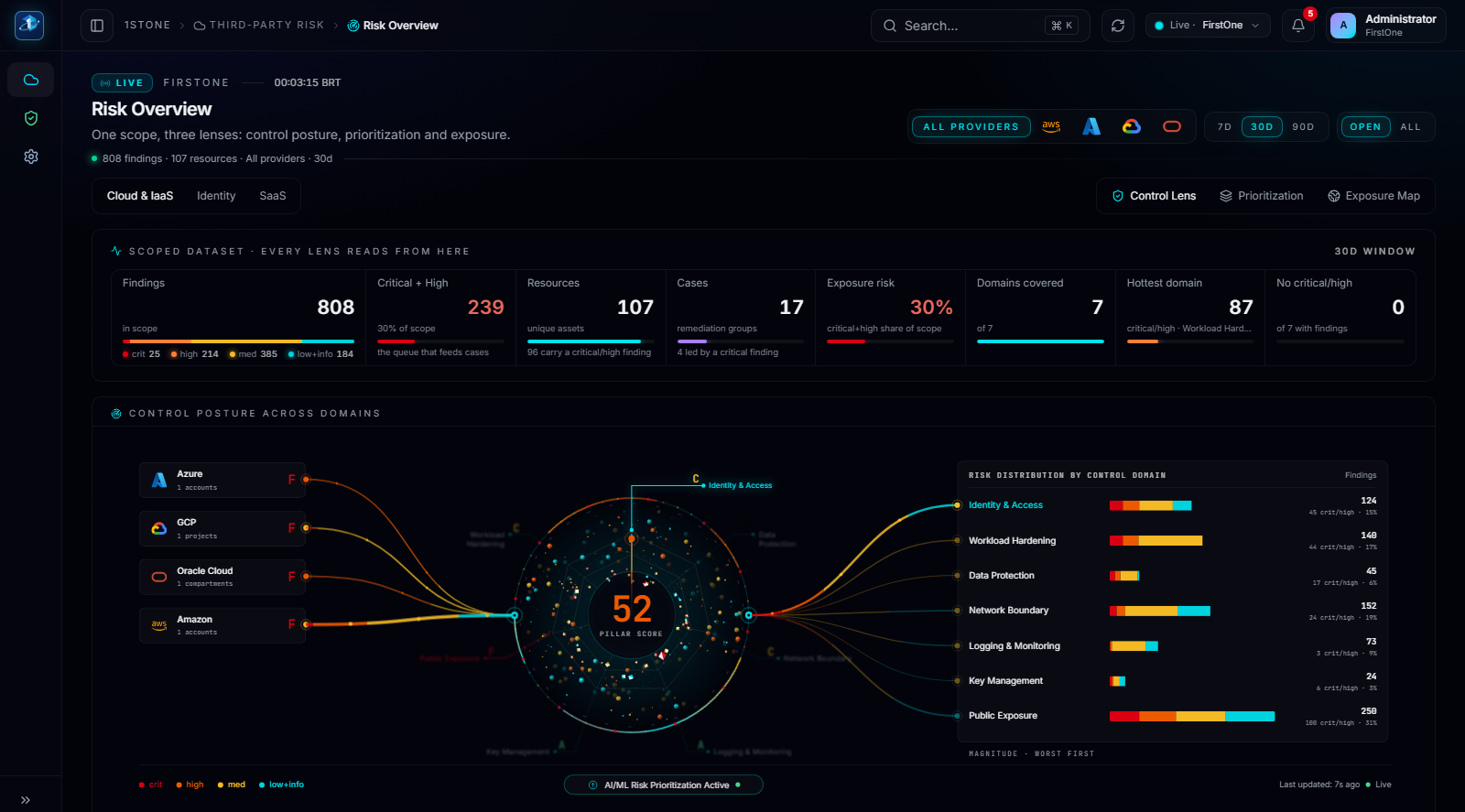
Task: Click the refresh icon in header
Action: pos(1118,26)
